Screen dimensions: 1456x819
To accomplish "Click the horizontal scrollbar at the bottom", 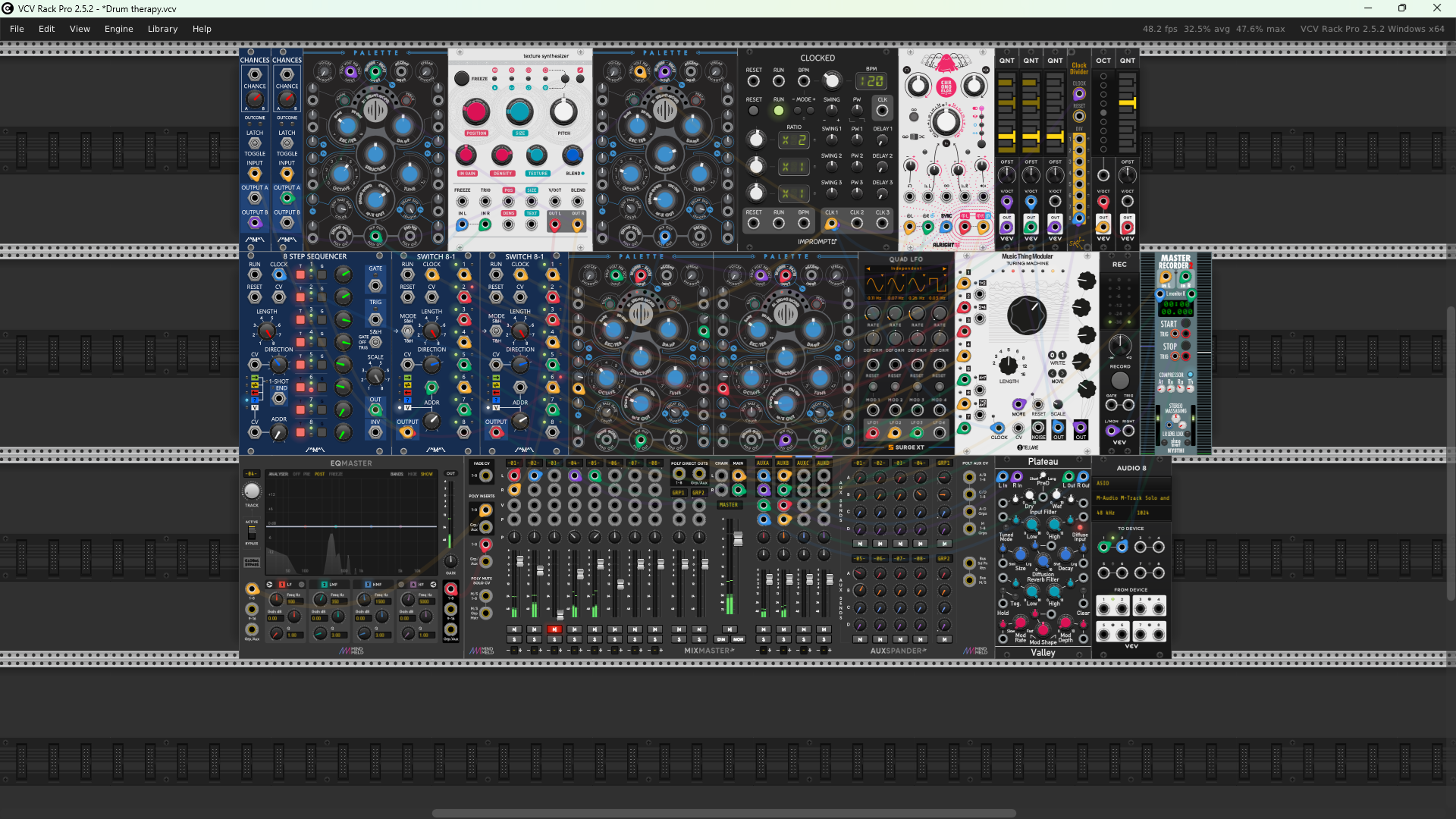I will (x=723, y=814).
